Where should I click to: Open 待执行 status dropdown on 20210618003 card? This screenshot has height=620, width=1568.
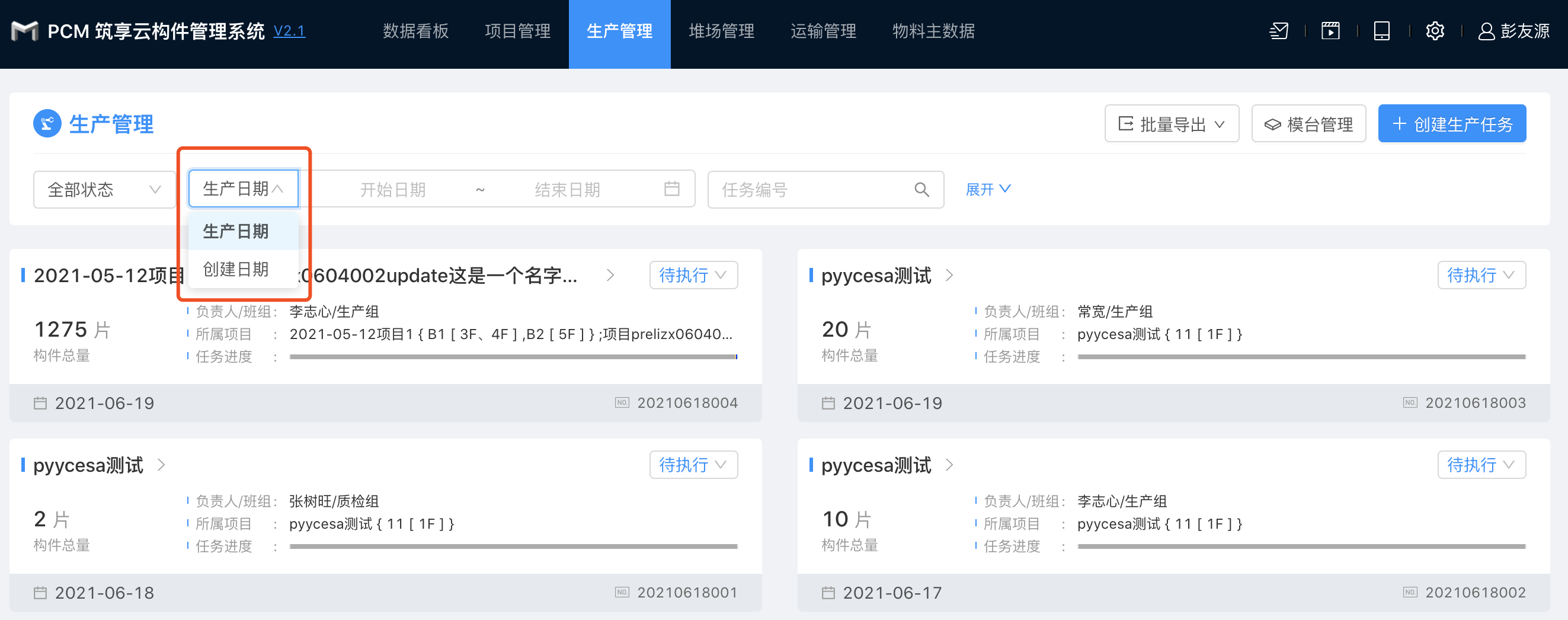click(1481, 275)
